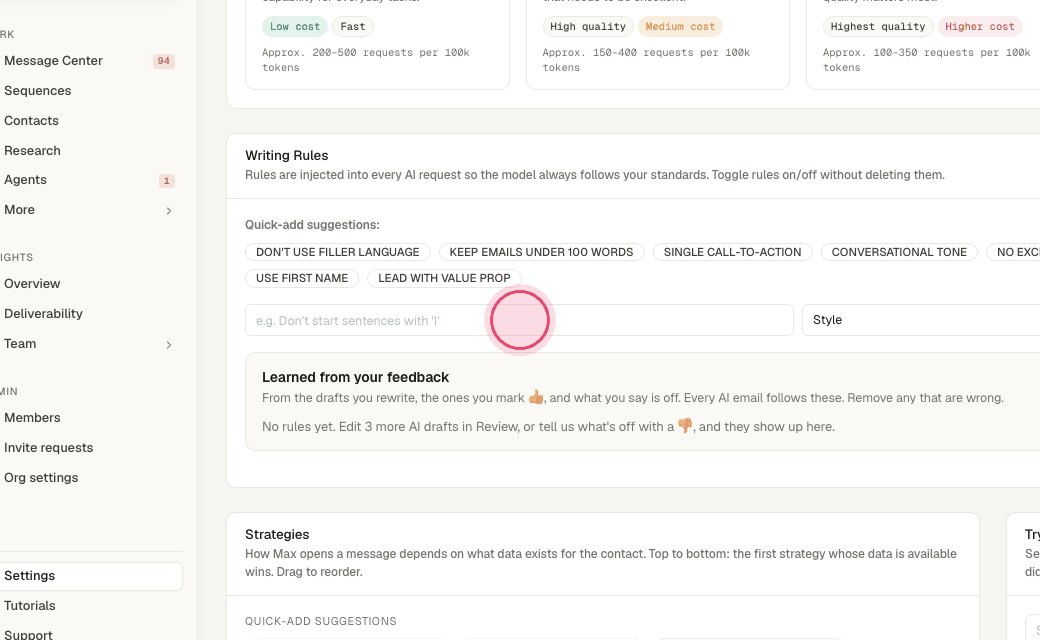The height and width of the screenshot is (640, 1040).
Task: Click the Low cost tag
Action: click(294, 27)
